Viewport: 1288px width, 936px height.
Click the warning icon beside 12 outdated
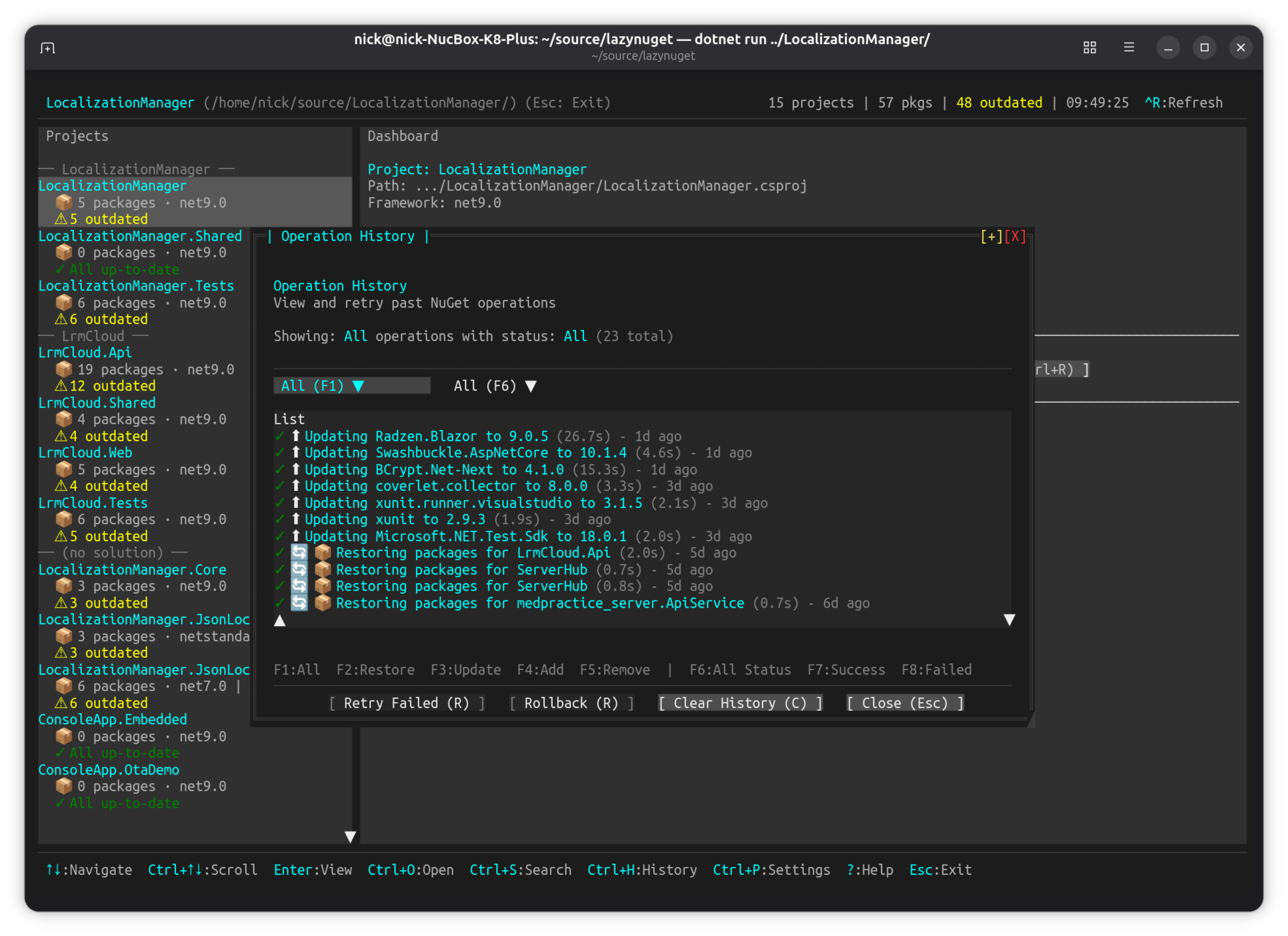click(61, 386)
